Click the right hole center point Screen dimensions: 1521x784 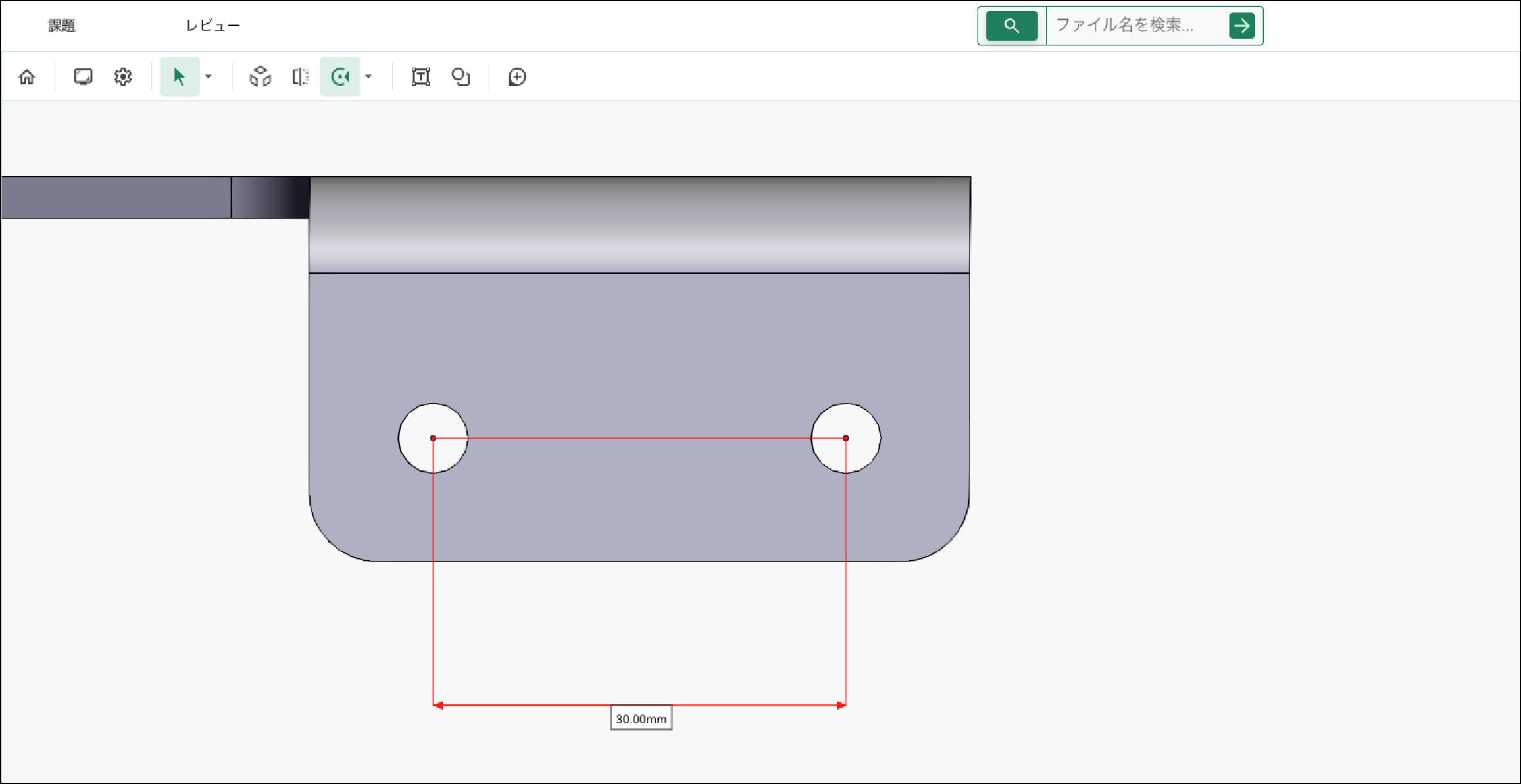[x=845, y=438]
